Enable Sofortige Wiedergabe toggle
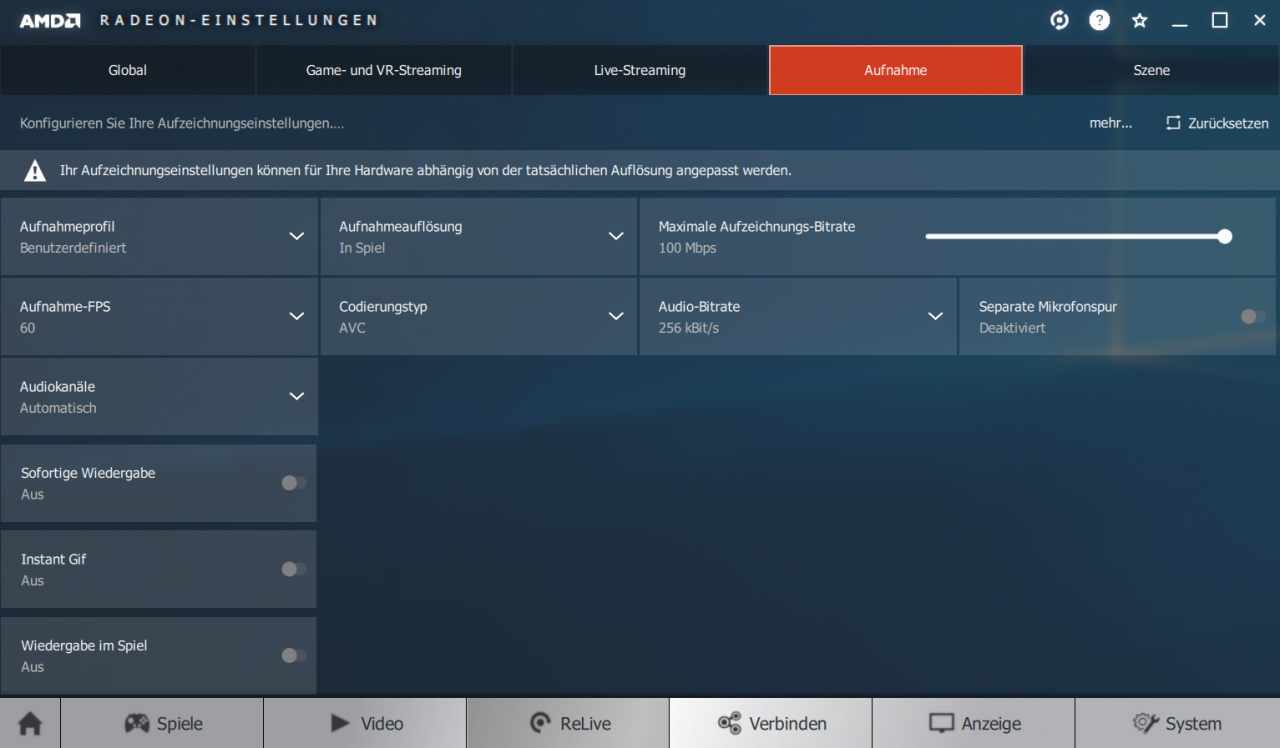Image resolution: width=1280 pixels, height=748 pixels. (293, 483)
